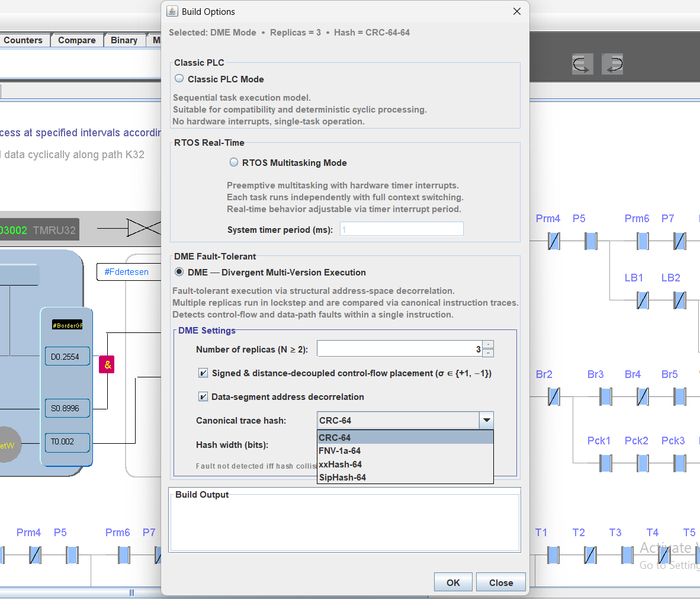Viewport: 700px width, 599px height.
Task: Choose RTOS Multitasking Mode option
Action: click(234, 162)
